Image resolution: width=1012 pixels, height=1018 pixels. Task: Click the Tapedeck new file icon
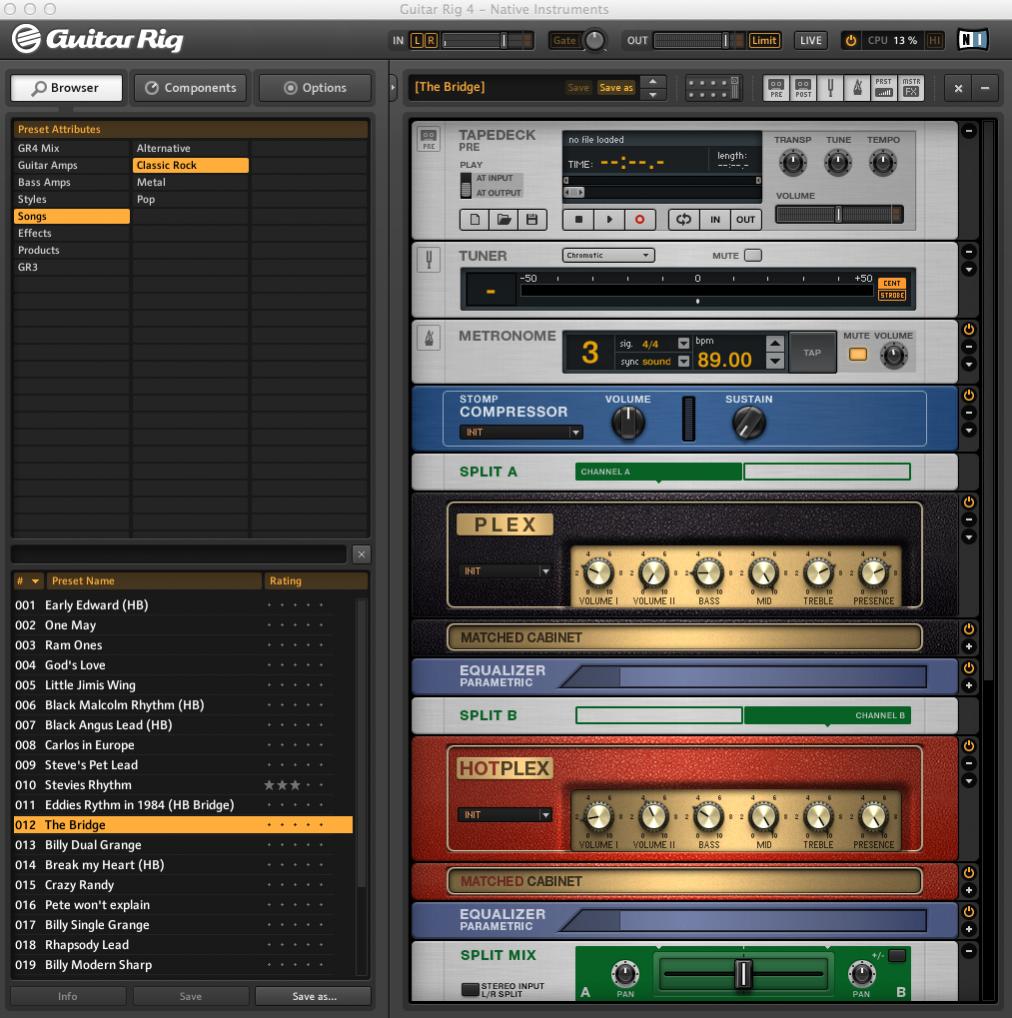click(x=475, y=219)
